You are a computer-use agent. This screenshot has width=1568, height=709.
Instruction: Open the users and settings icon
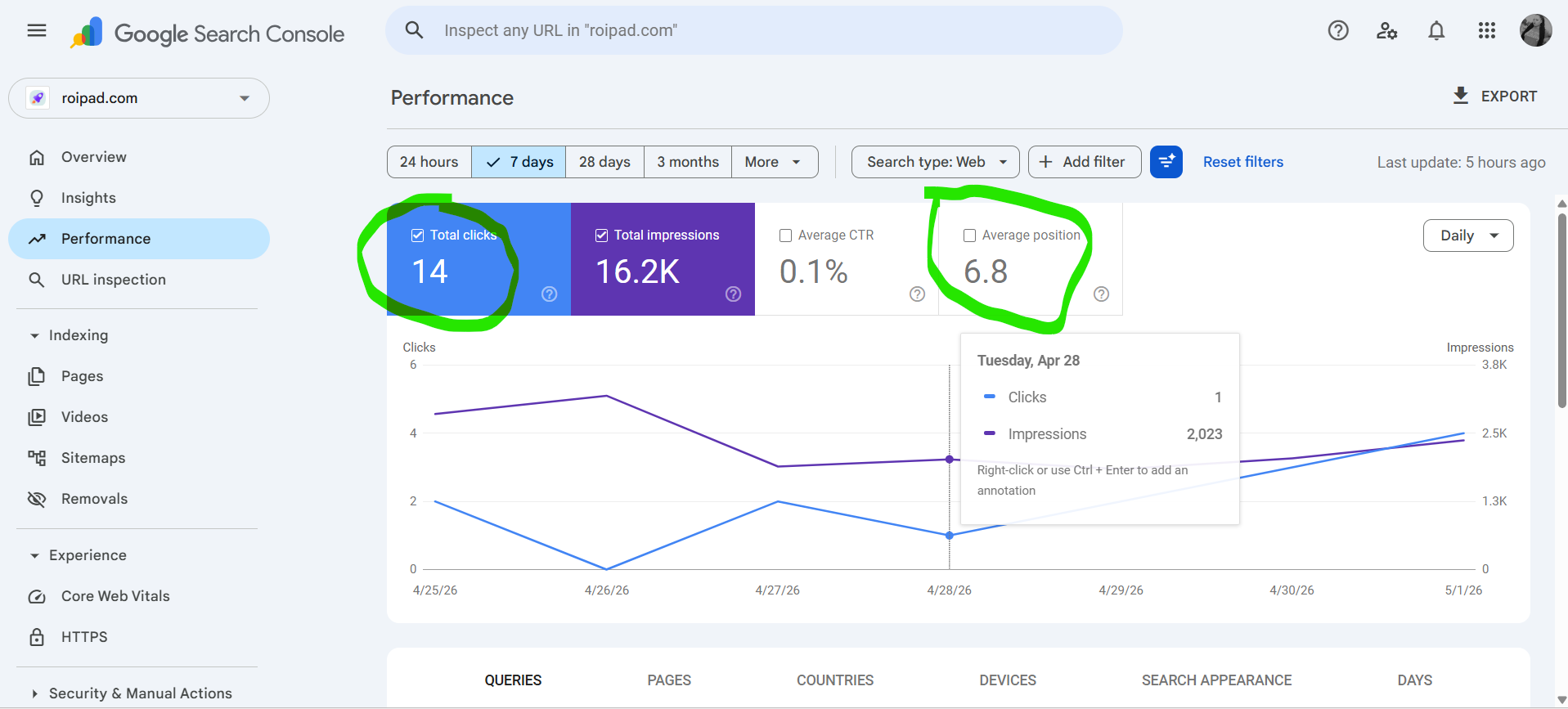coord(1387,30)
